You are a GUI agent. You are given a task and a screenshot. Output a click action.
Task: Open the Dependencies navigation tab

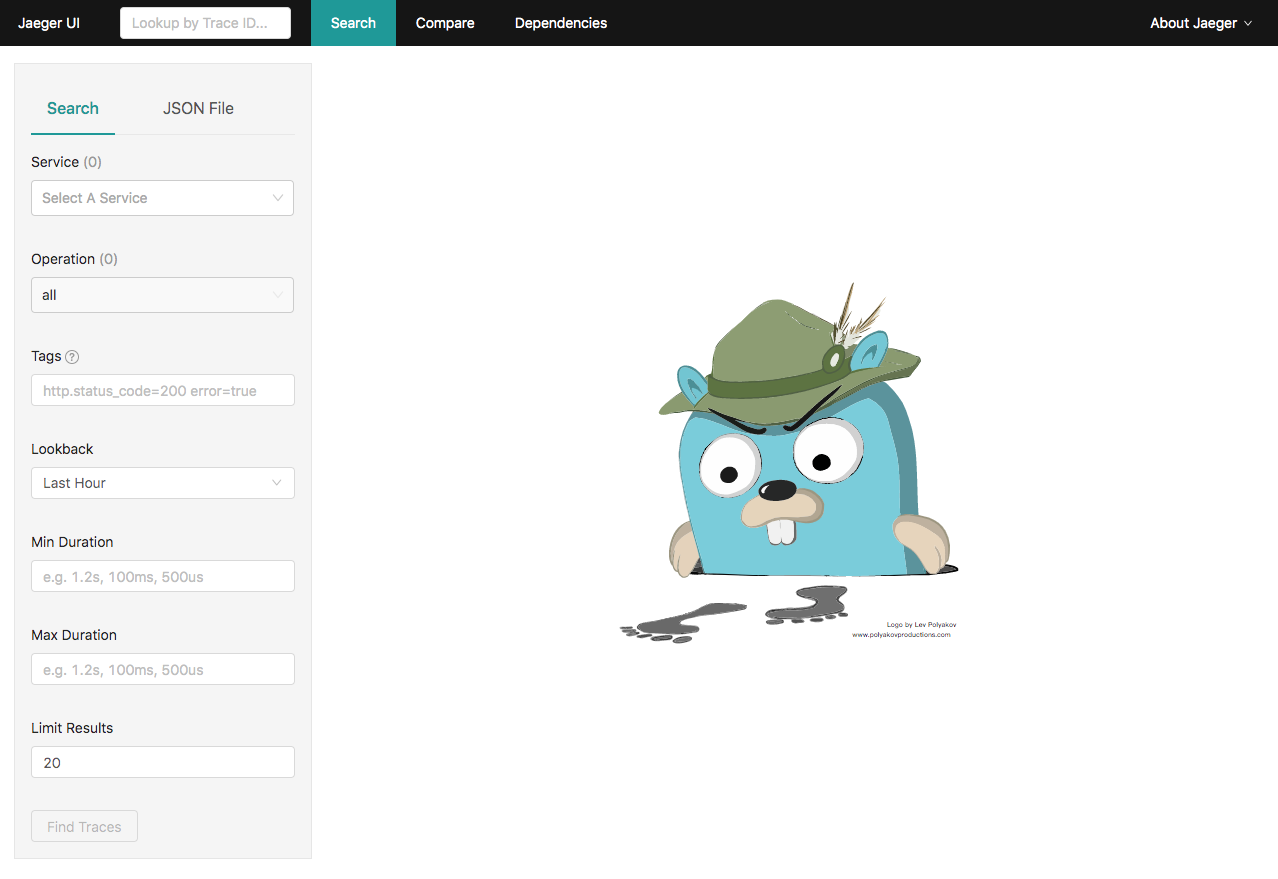tap(561, 23)
